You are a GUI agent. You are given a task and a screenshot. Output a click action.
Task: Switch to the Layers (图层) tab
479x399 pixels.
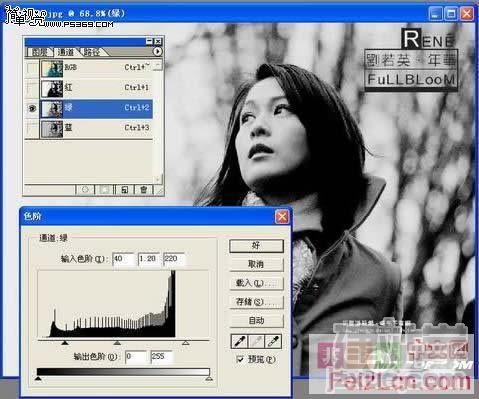(x=39, y=52)
